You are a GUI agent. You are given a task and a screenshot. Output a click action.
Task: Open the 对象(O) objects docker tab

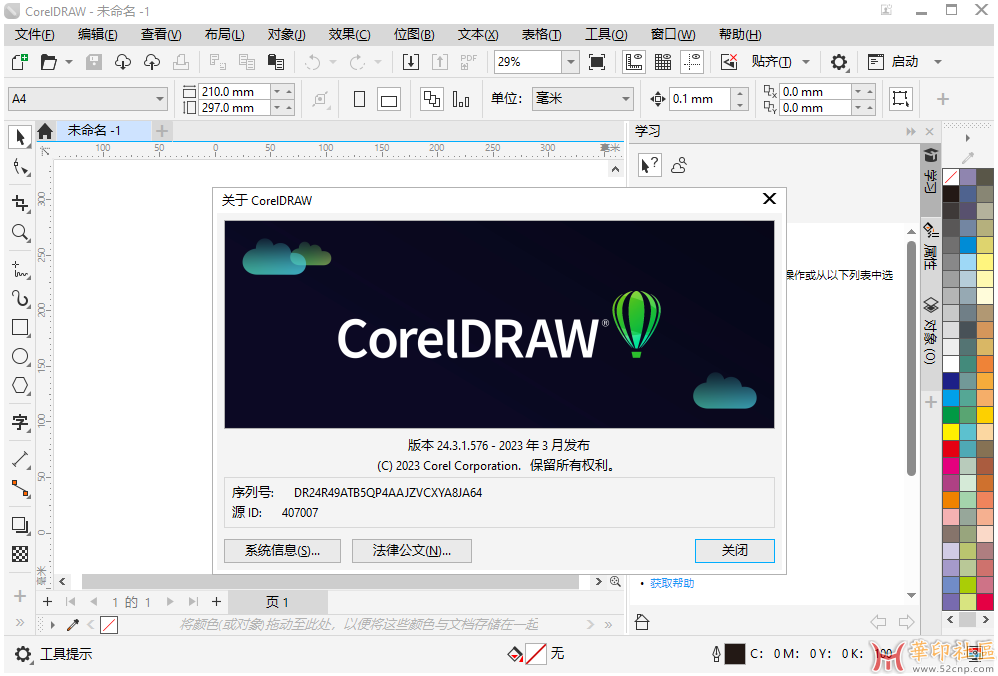pos(930,332)
